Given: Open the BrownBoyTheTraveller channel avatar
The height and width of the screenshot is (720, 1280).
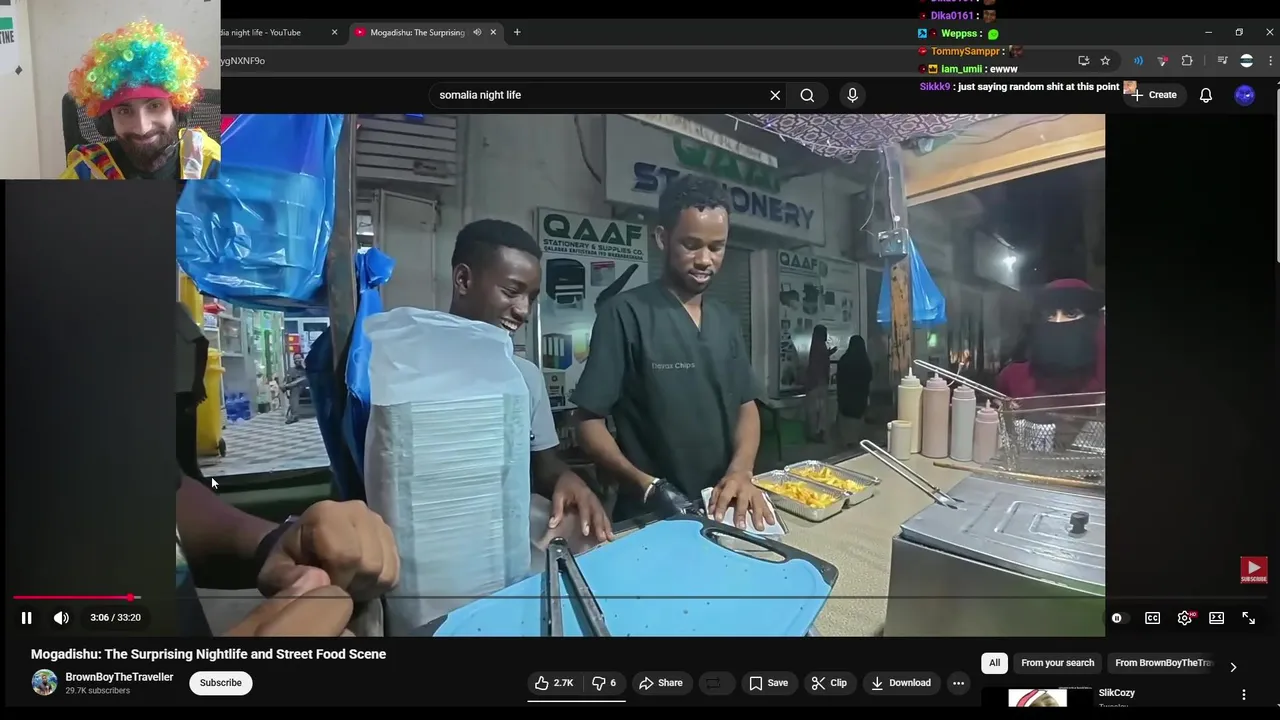Looking at the screenshot, I should tap(44, 682).
